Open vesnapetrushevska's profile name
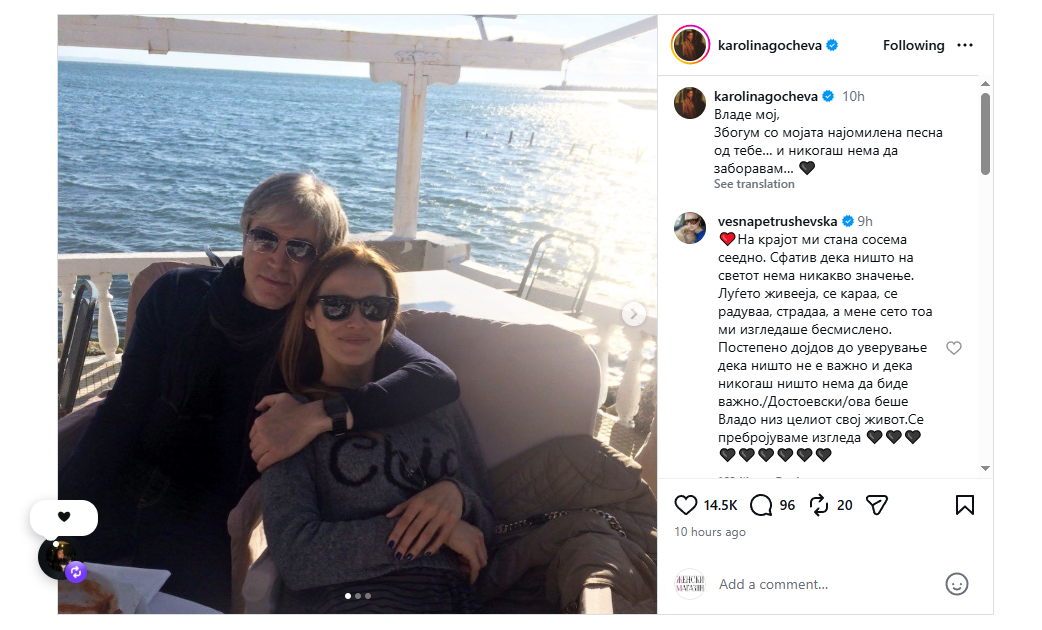 coord(778,221)
